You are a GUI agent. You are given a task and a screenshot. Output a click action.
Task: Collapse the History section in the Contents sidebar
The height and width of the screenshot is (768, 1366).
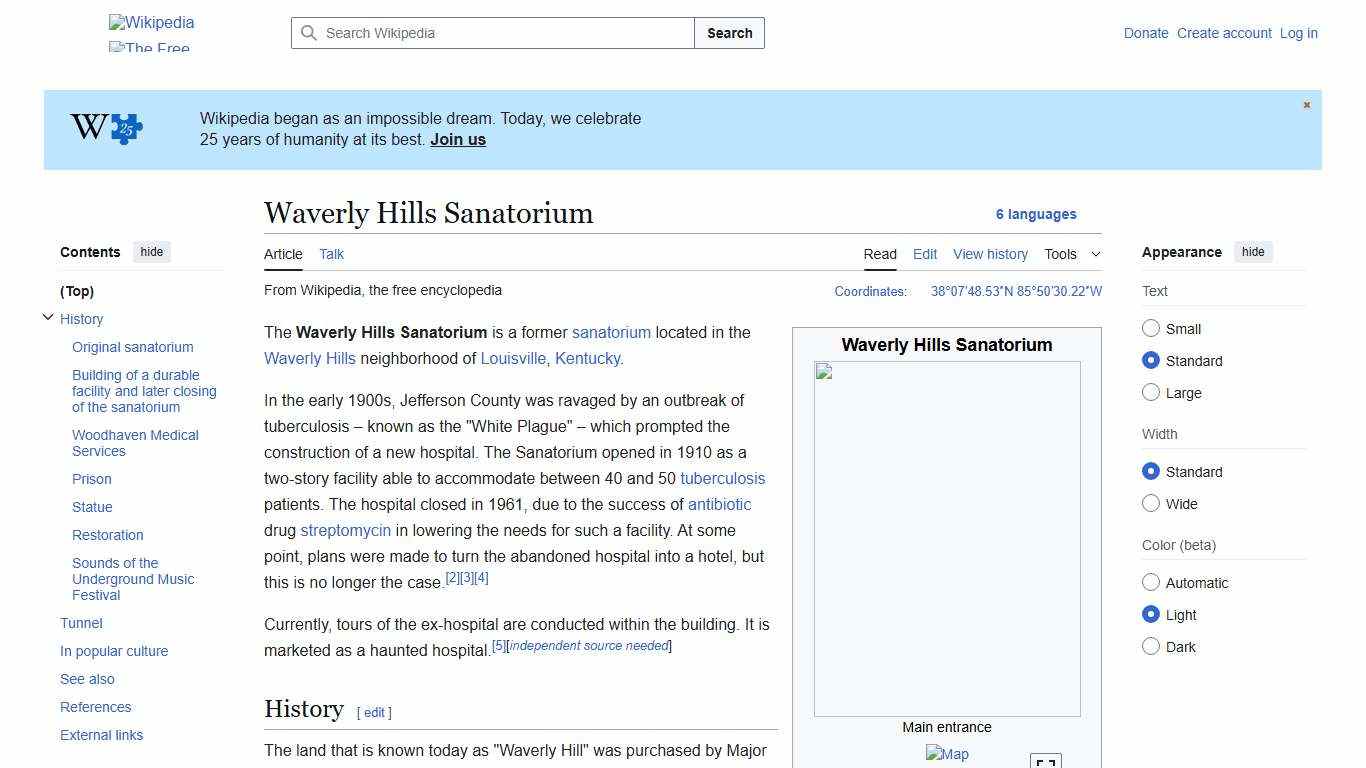click(x=48, y=317)
